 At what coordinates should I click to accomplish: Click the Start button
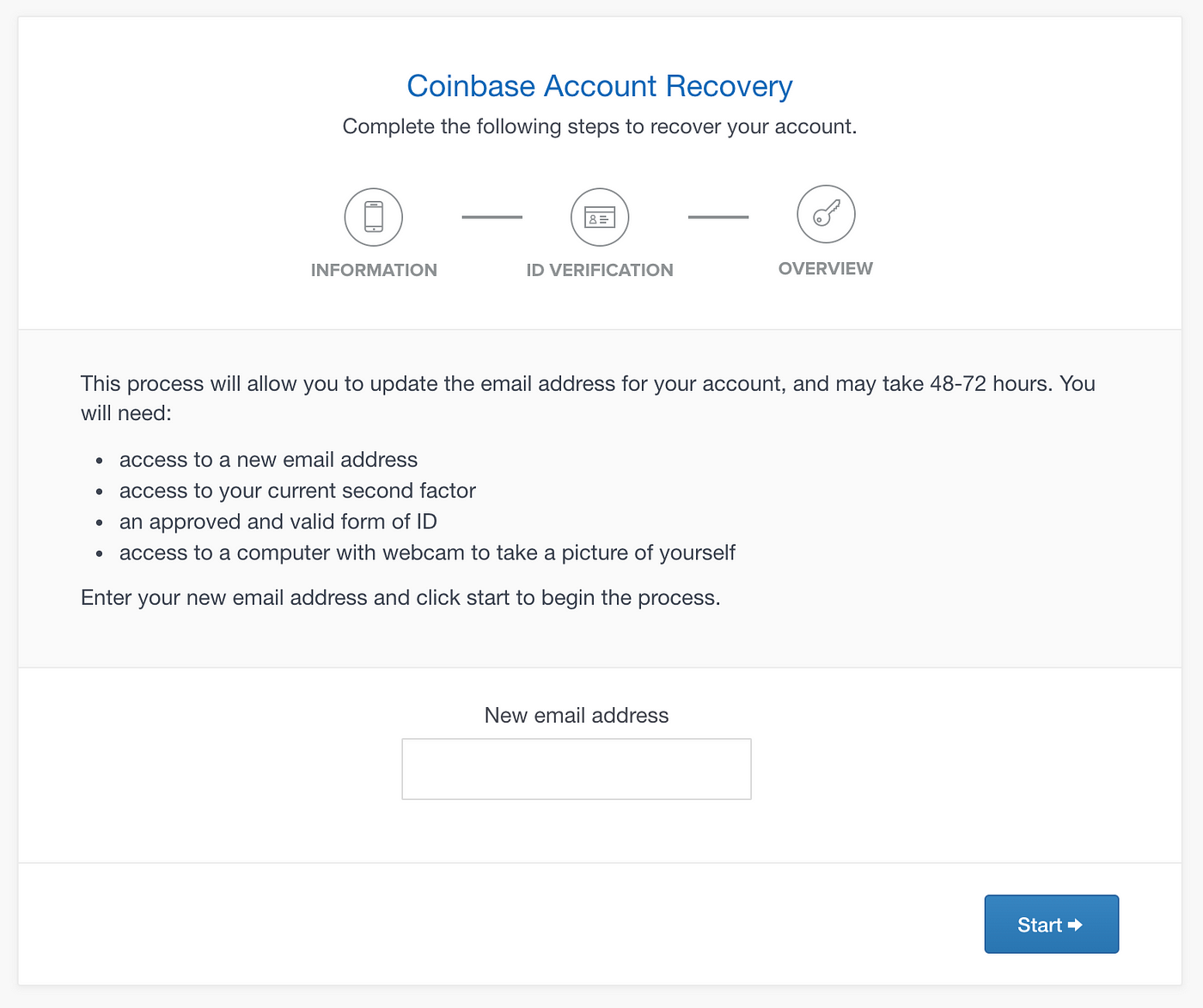1052,925
